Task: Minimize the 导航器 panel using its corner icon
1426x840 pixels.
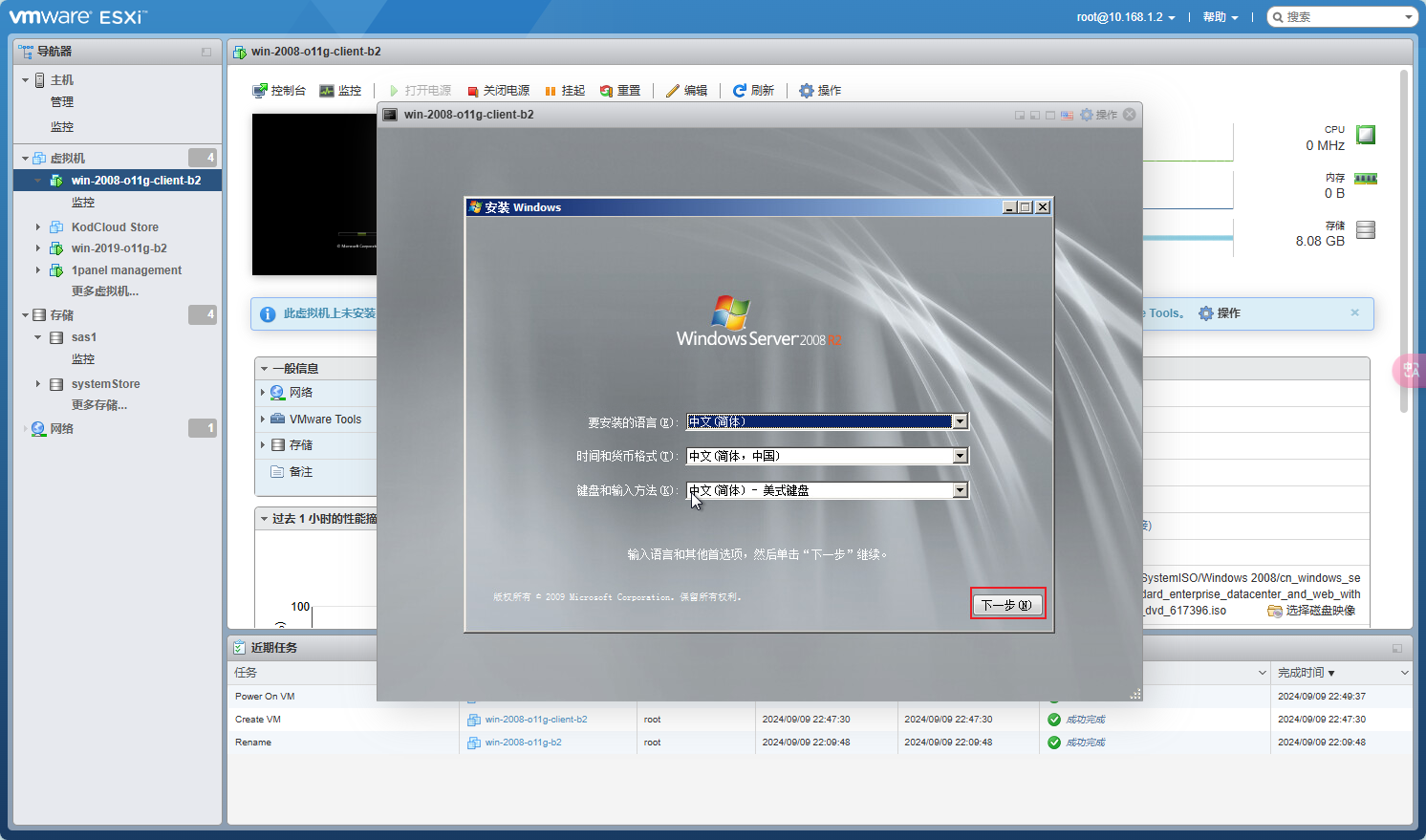Action: tap(206, 52)
